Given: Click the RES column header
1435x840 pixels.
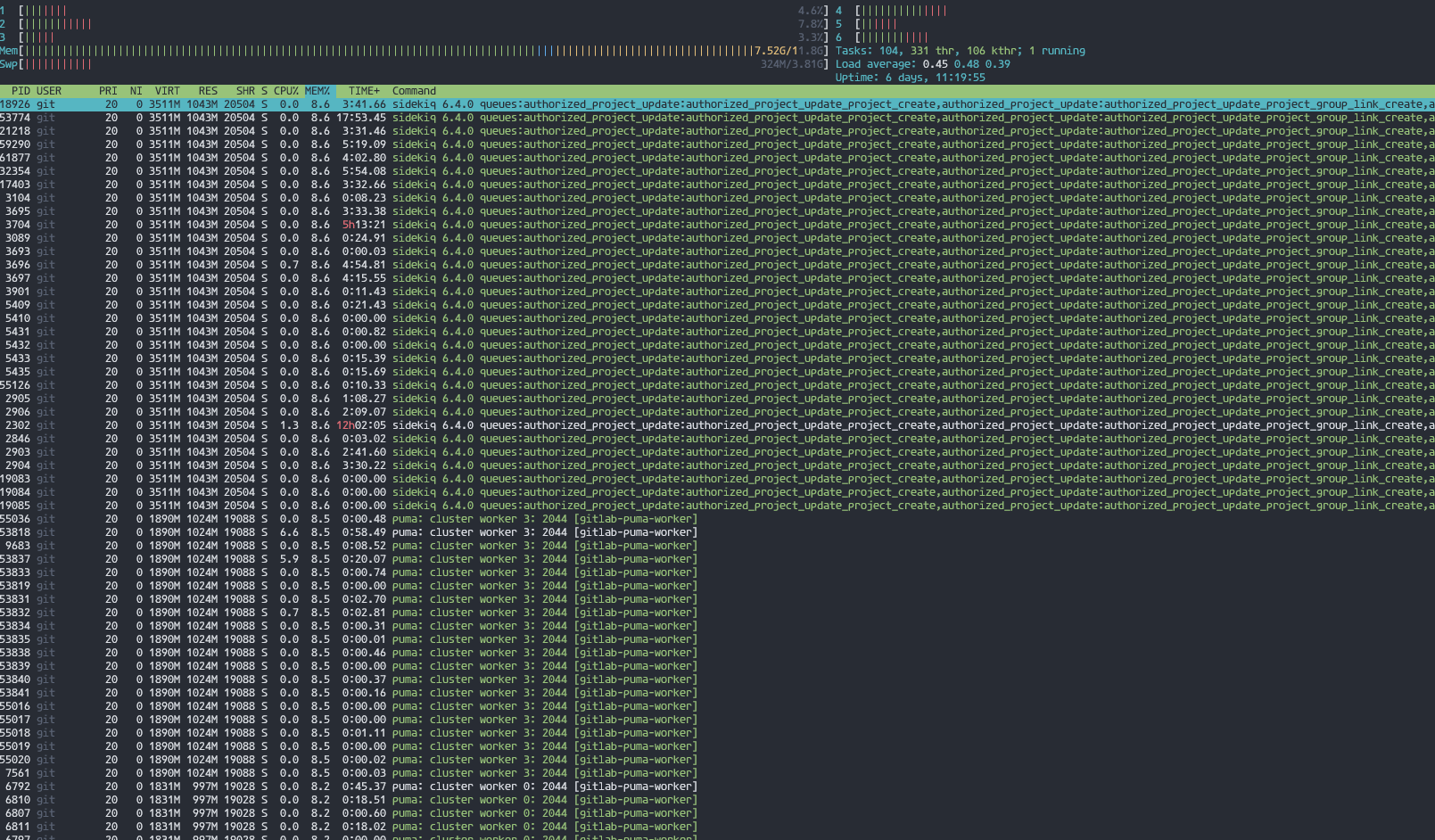Looking at the screenshot, I should click(208, 91).
